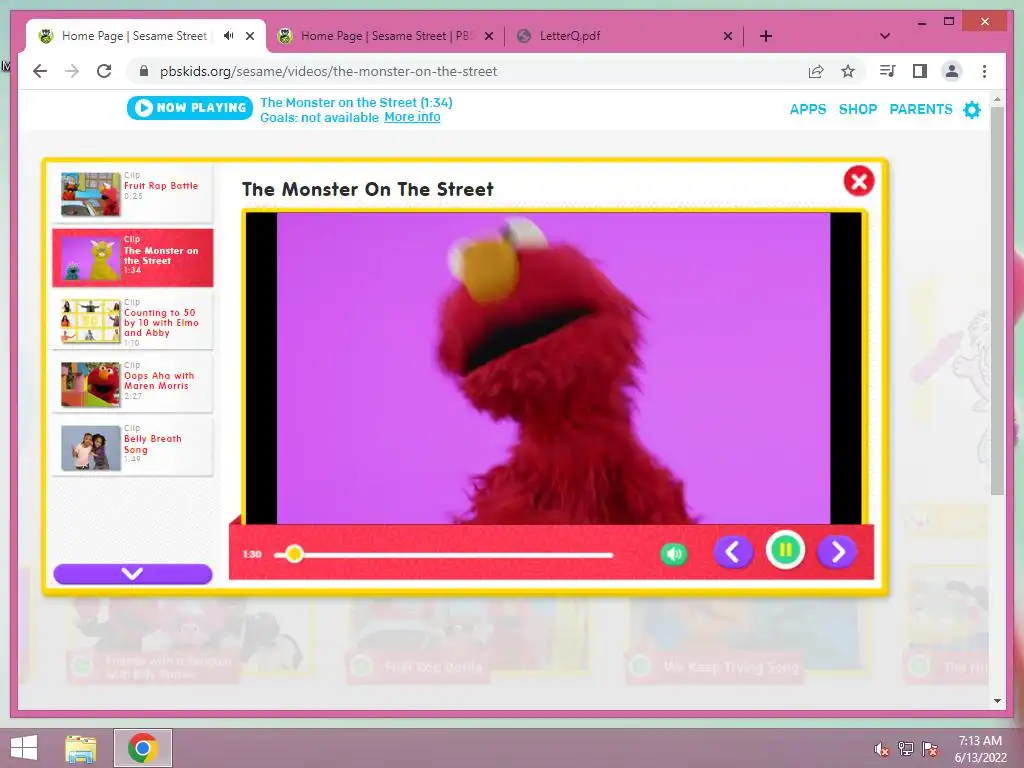View site security lock info
The image size is (1024, 768).
[144, 71]
